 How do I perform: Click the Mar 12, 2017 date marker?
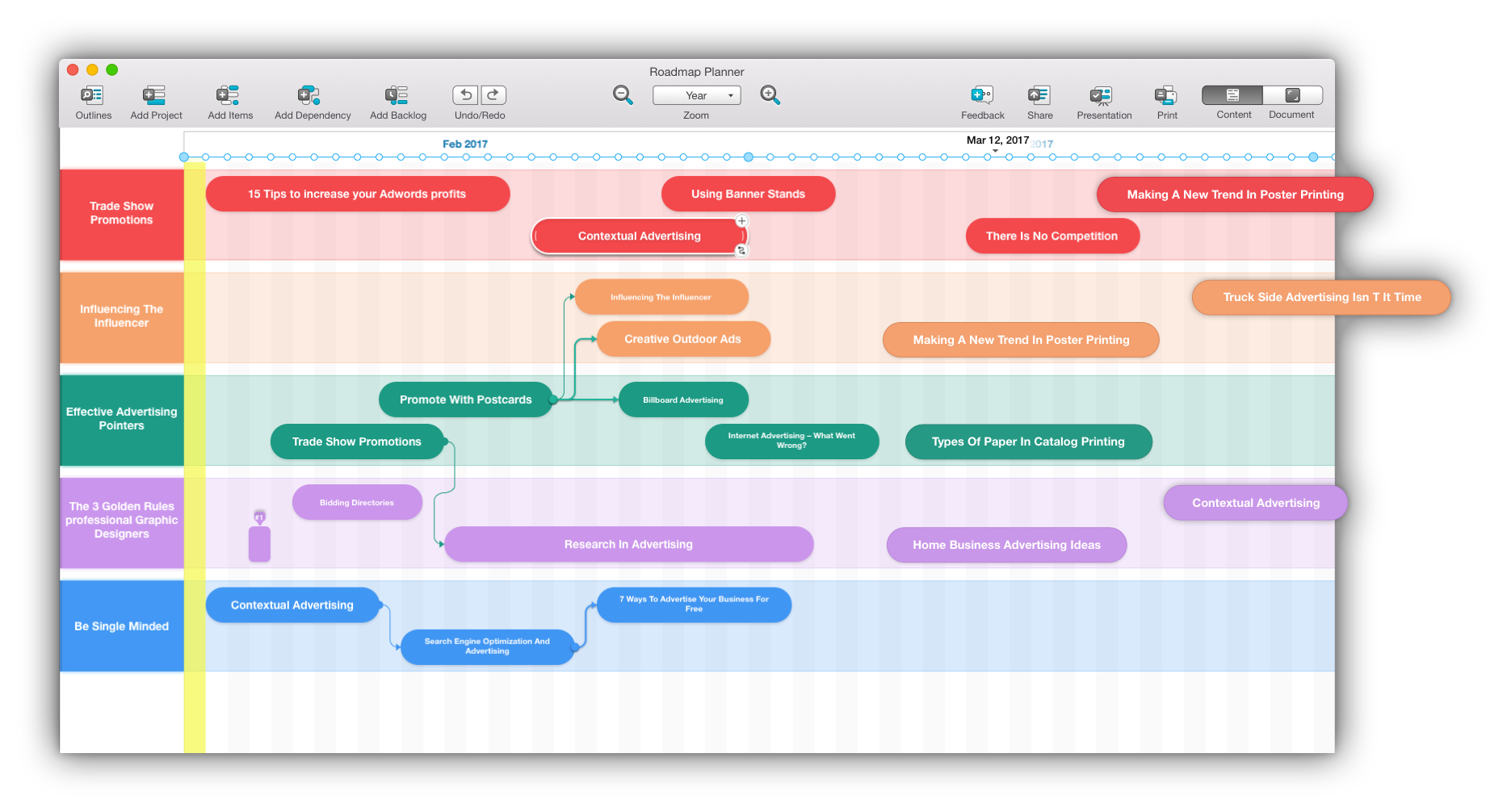tap(997, 140)
